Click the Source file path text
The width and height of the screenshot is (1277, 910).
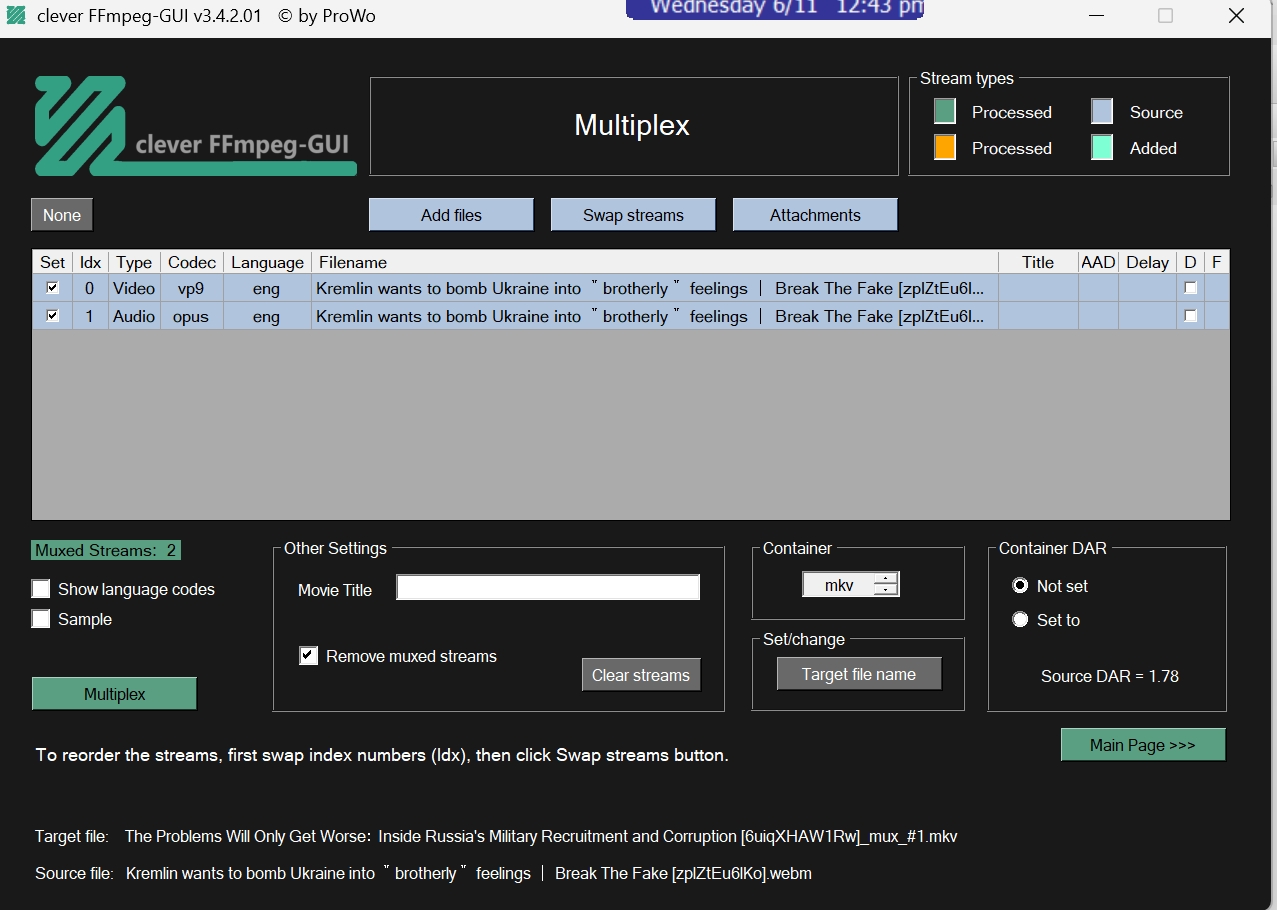(469, 873)
